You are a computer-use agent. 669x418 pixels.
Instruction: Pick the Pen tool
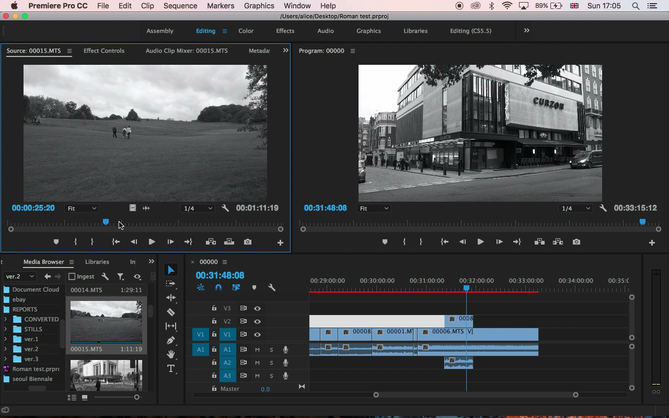coord(171,340)
